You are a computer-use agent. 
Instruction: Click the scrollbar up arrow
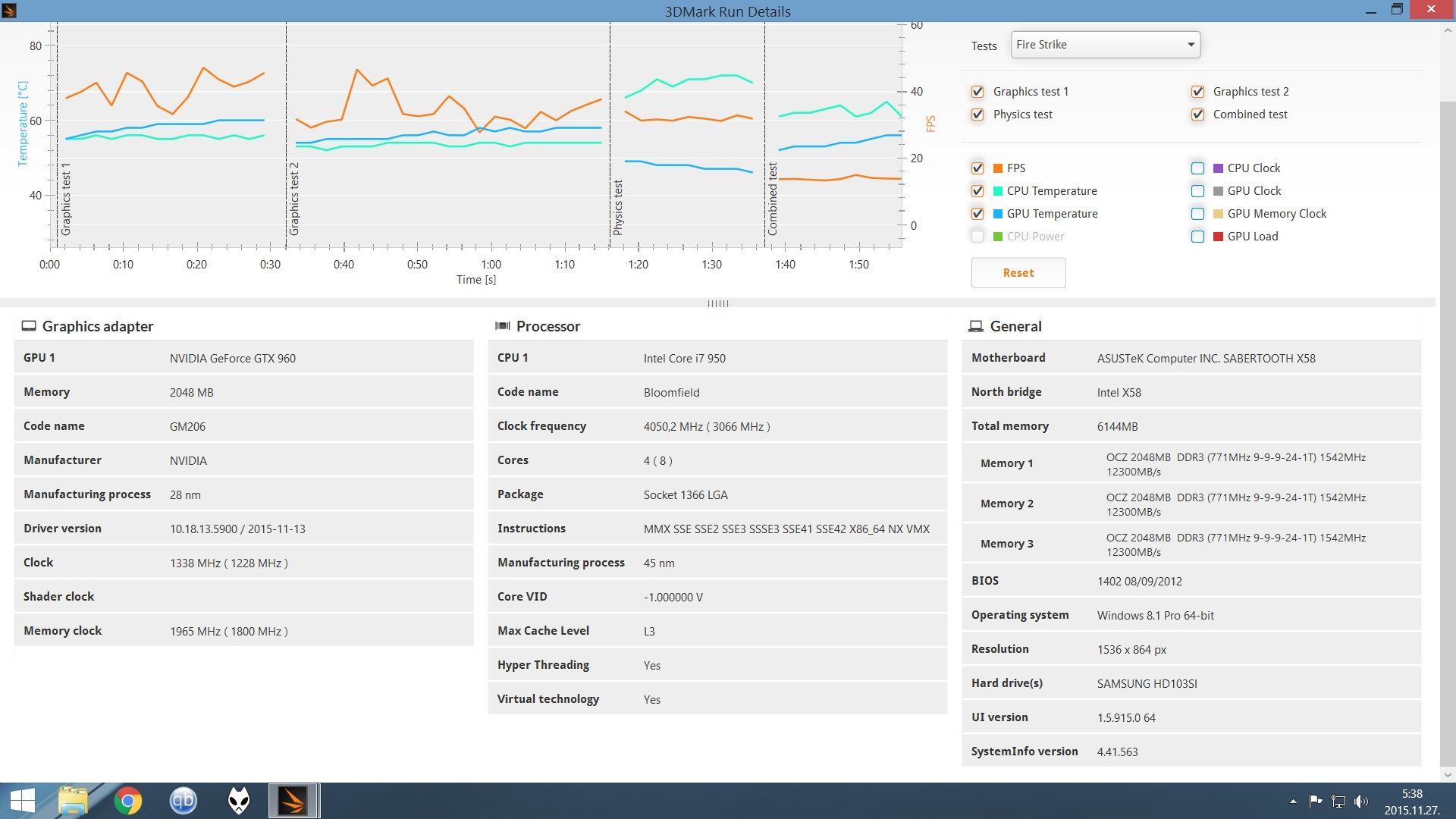pyautogui.click(x=1448, y=31)
